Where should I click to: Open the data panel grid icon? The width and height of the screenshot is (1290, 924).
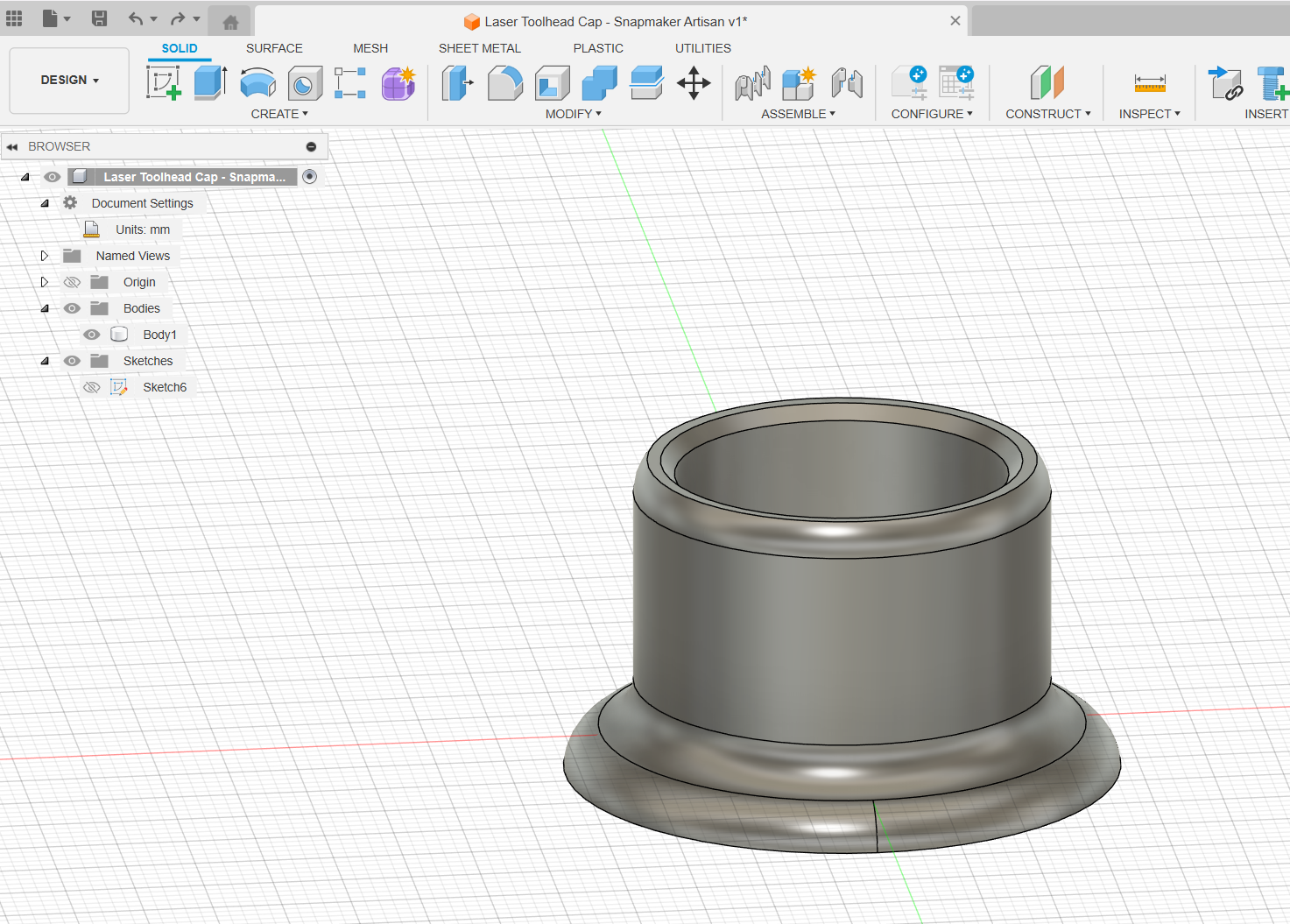click(14, 18)
